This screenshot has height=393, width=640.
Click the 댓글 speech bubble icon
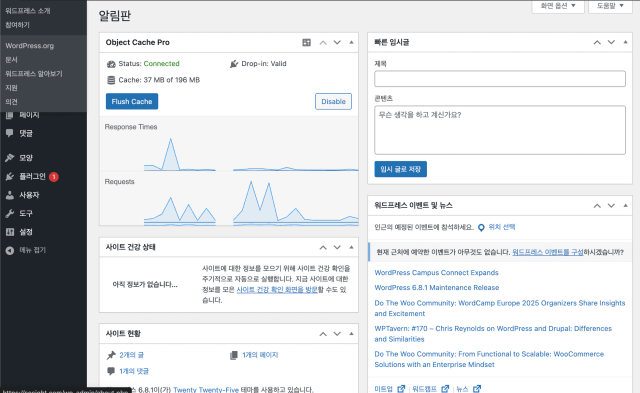[x=10, y=133]
